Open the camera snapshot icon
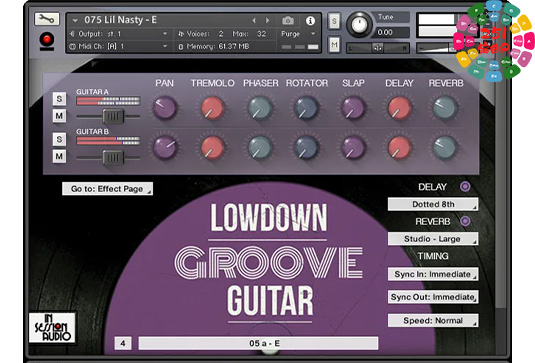Image resolution: width=535 pixels, height=363 pixels. [288, 20]
